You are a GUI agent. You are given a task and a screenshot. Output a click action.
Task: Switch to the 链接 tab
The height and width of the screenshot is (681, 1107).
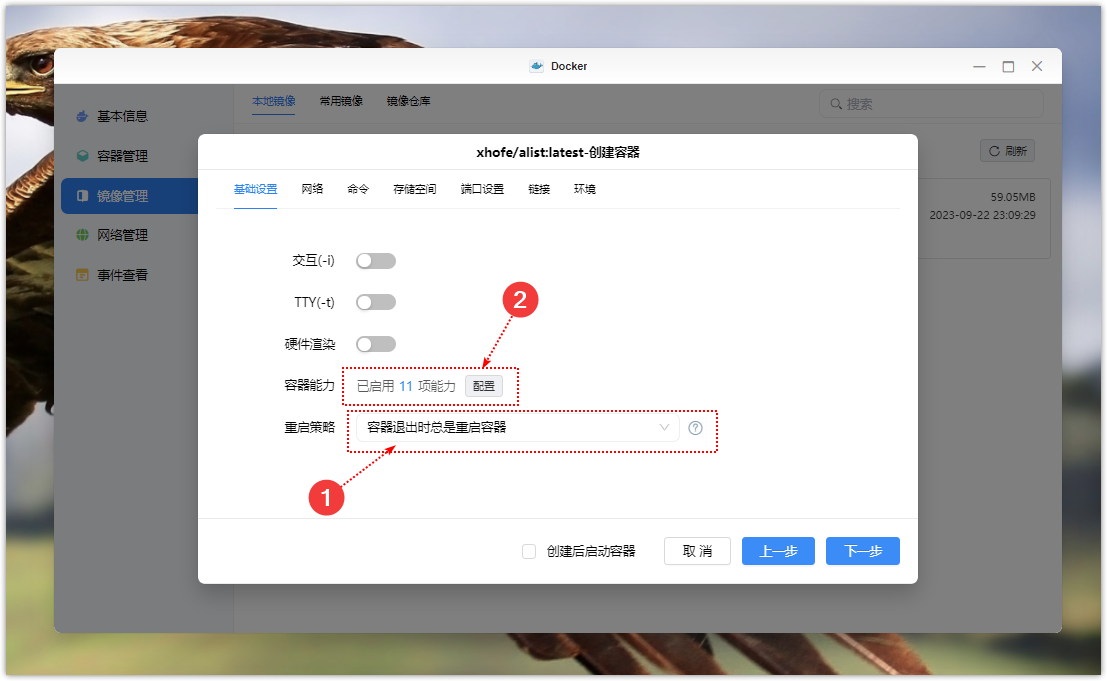539,189
